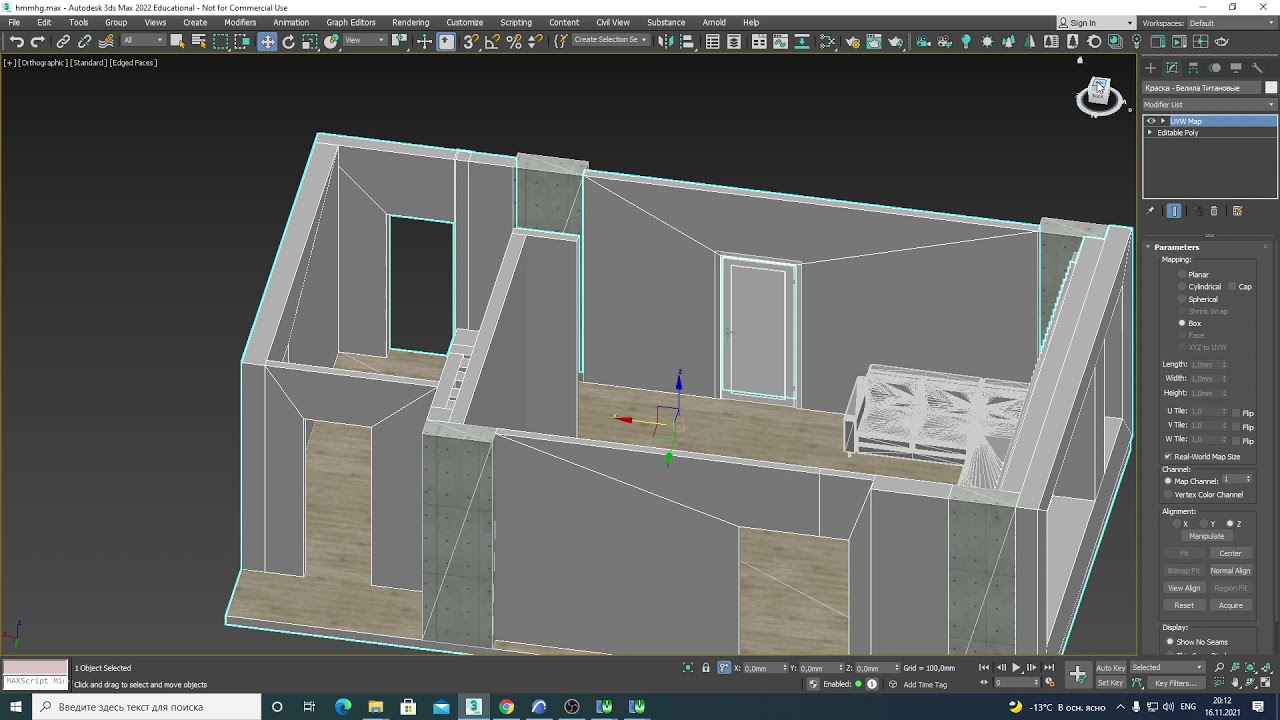Open the Animation menu
The image size is (1280, 720).
[x=291, y=22]
